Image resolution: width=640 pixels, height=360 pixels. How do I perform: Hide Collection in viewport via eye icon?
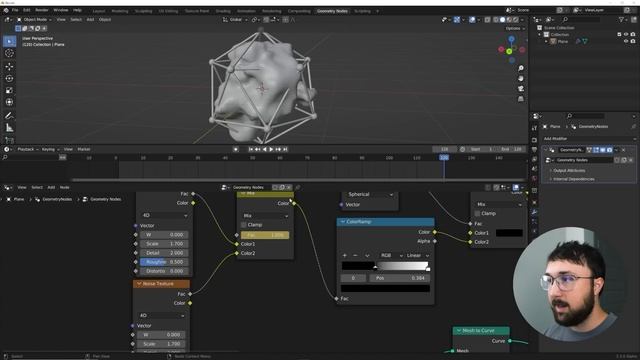(x=626, y=35)
